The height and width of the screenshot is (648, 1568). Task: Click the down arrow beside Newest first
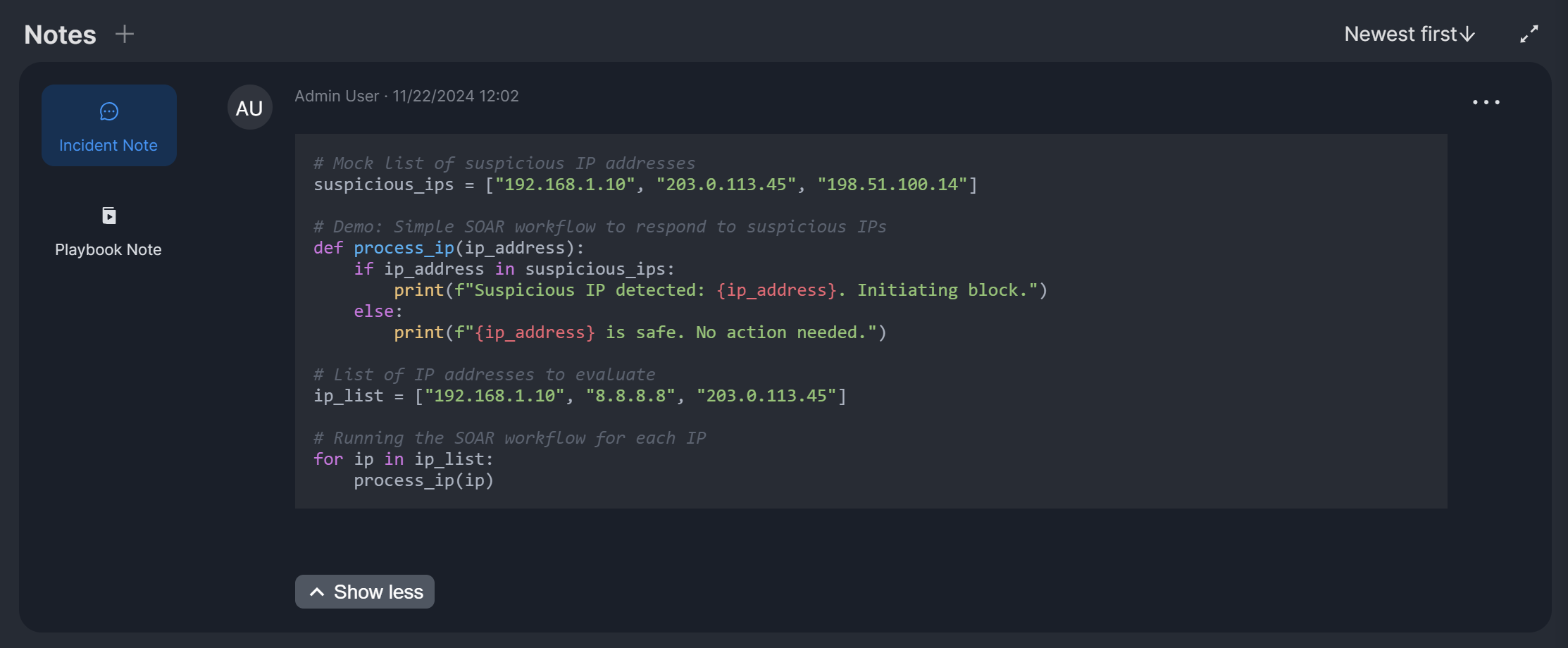(x=1467, y=35)
